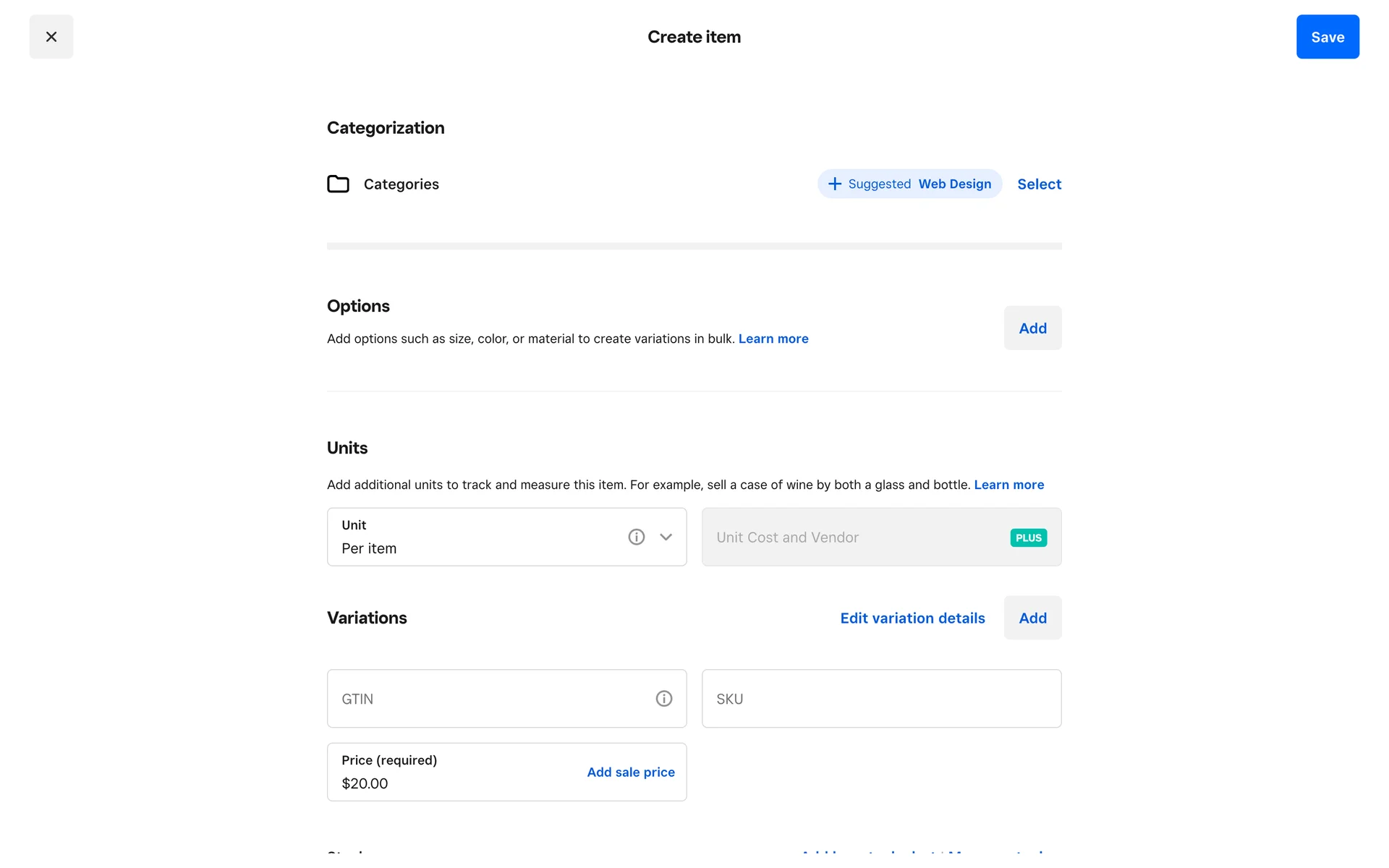The height and width of the screenshot is (868, 1389).
Task: Click the green PLUS badge
Action: [1028, 537]
